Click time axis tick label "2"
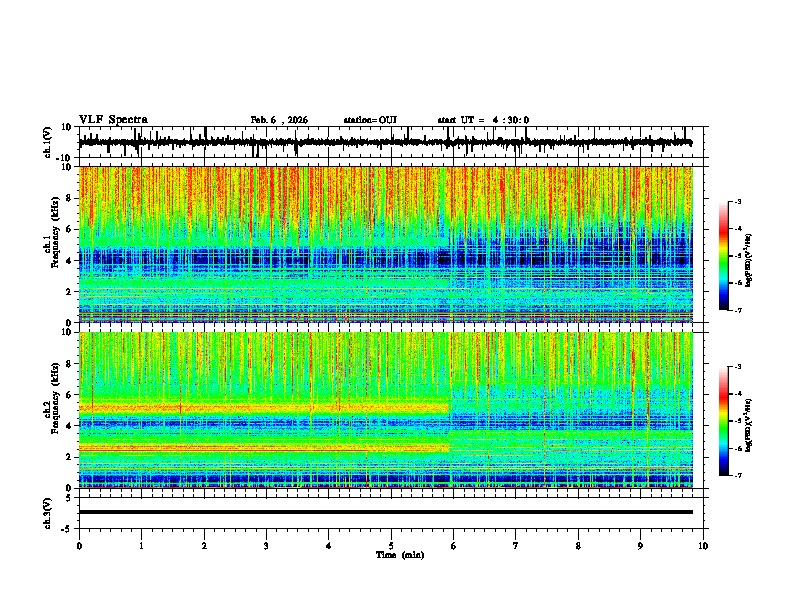The image size is (792, 612). point(204,546)
